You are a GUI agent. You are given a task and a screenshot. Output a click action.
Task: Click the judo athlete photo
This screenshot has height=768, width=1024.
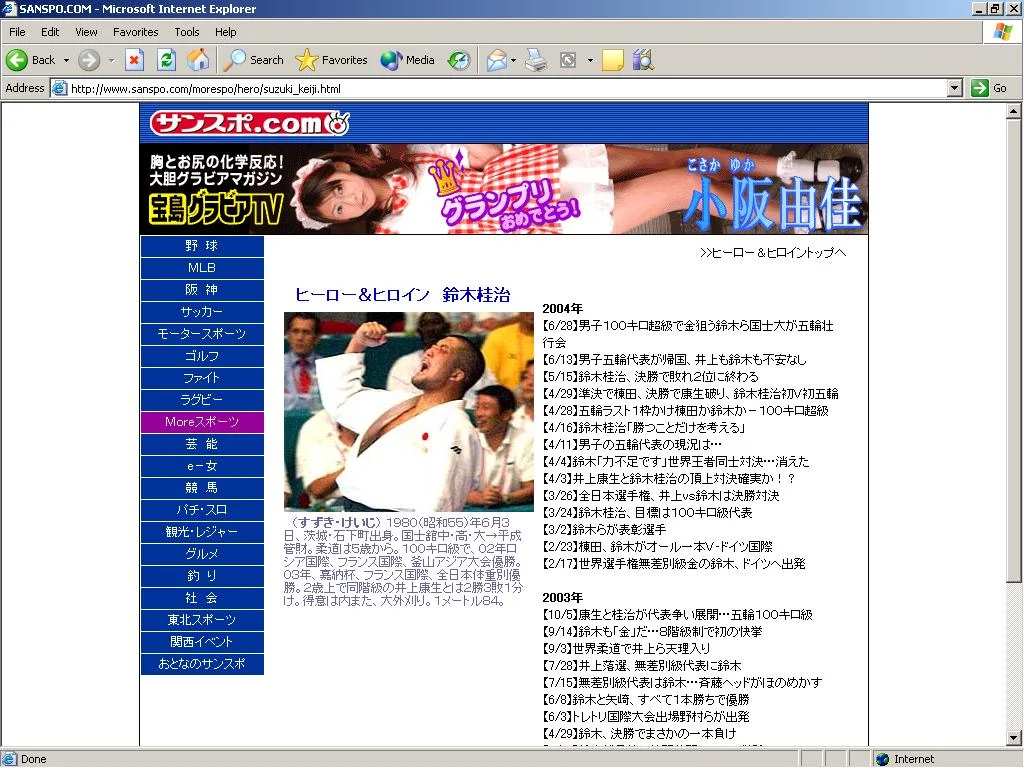pos(408,411)
